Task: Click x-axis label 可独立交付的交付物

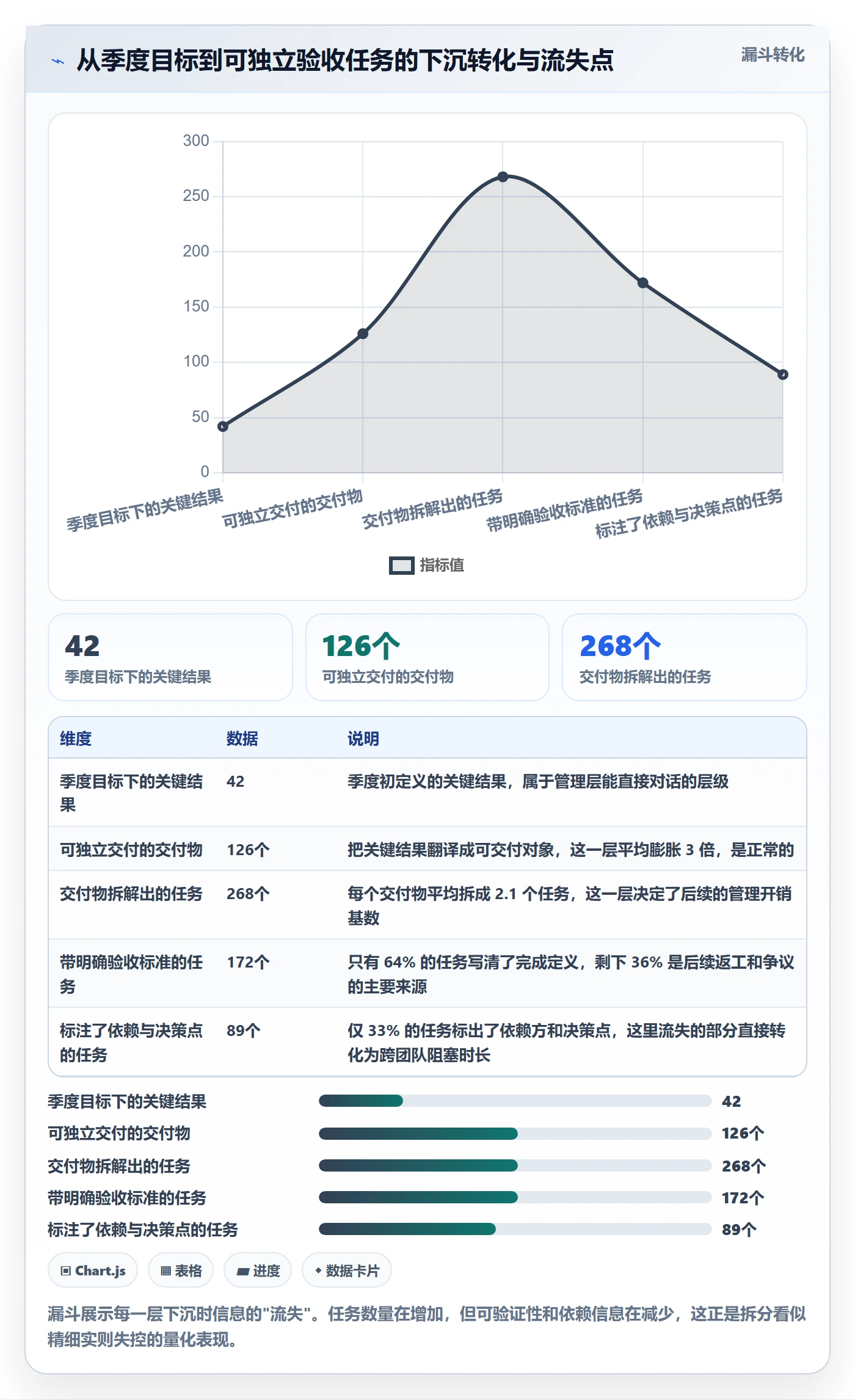Action: (x=293, y=508)
